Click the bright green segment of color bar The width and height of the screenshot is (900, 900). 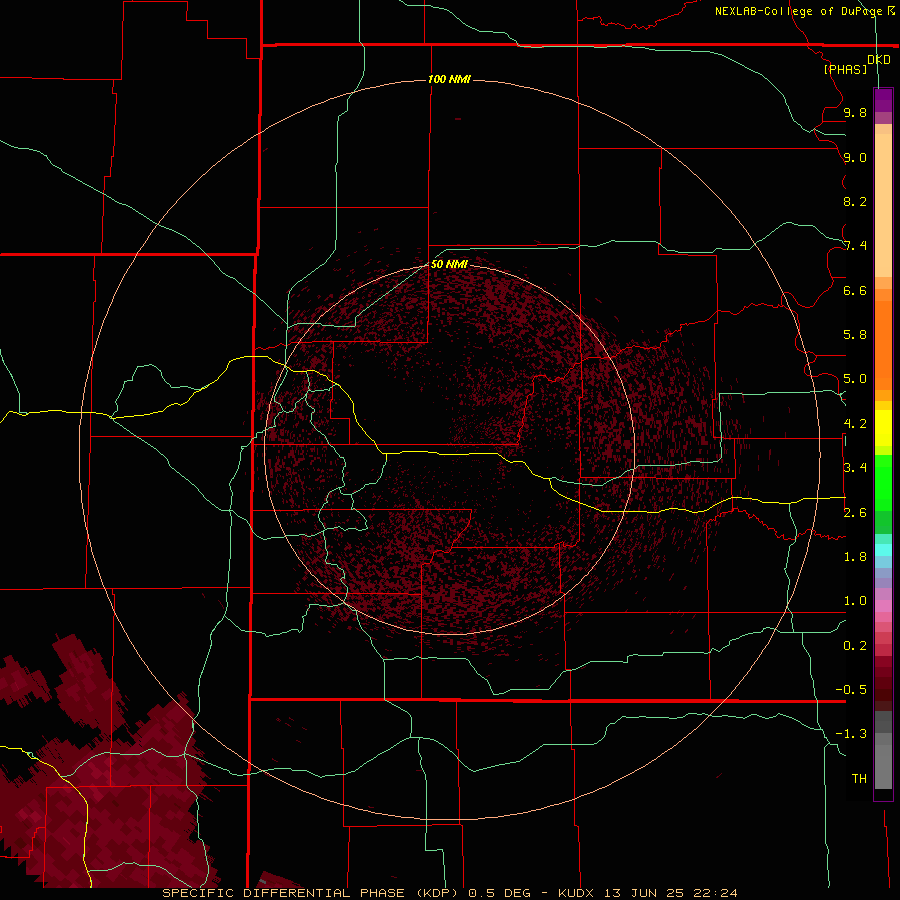coord(883,484)
